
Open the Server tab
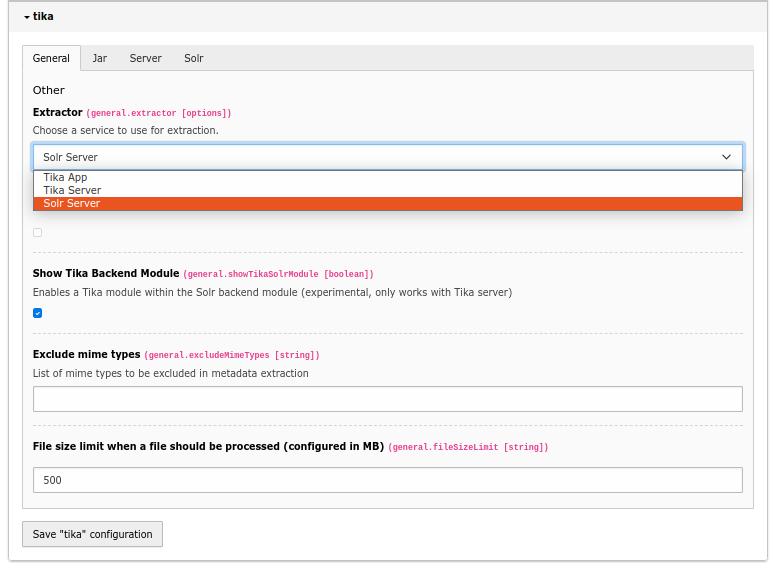(x=145, y=58)
